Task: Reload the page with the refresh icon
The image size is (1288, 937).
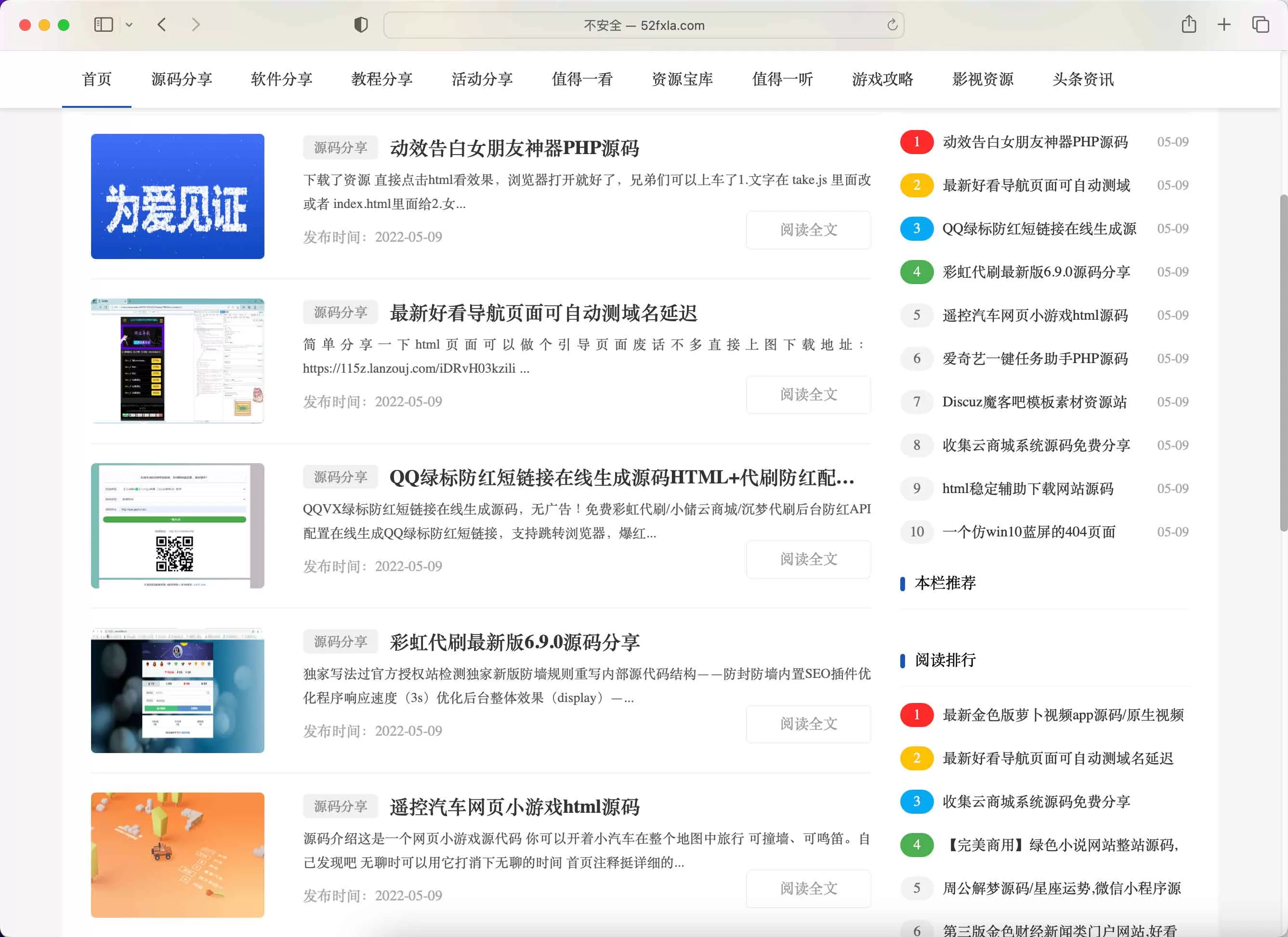Action: pos(892,25)
